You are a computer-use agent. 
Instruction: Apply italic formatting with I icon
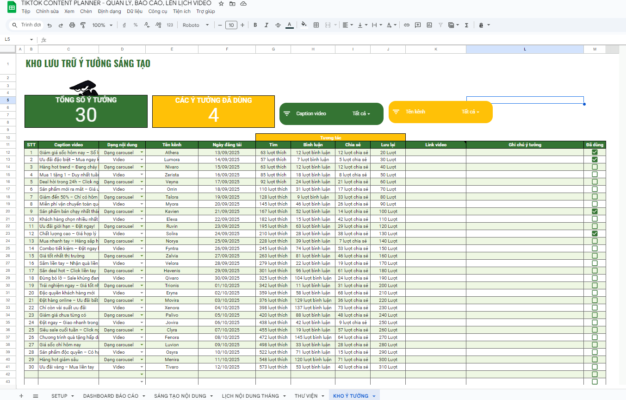click(x=264, y=25)
